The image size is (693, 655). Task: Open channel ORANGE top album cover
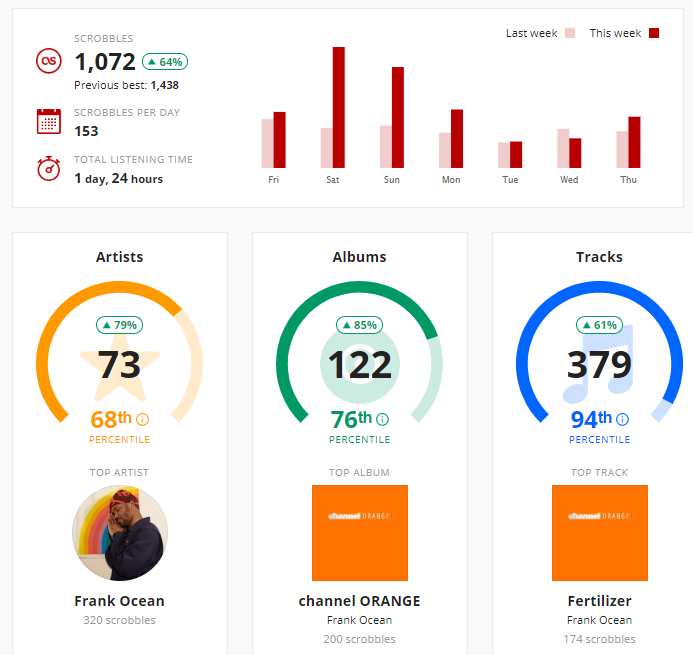360,533
